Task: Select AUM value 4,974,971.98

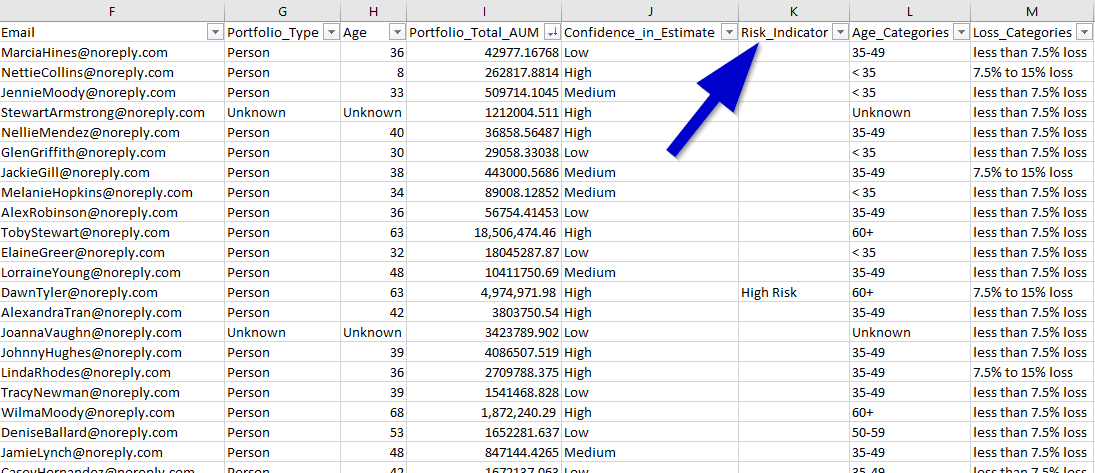Action: point(483,293)
